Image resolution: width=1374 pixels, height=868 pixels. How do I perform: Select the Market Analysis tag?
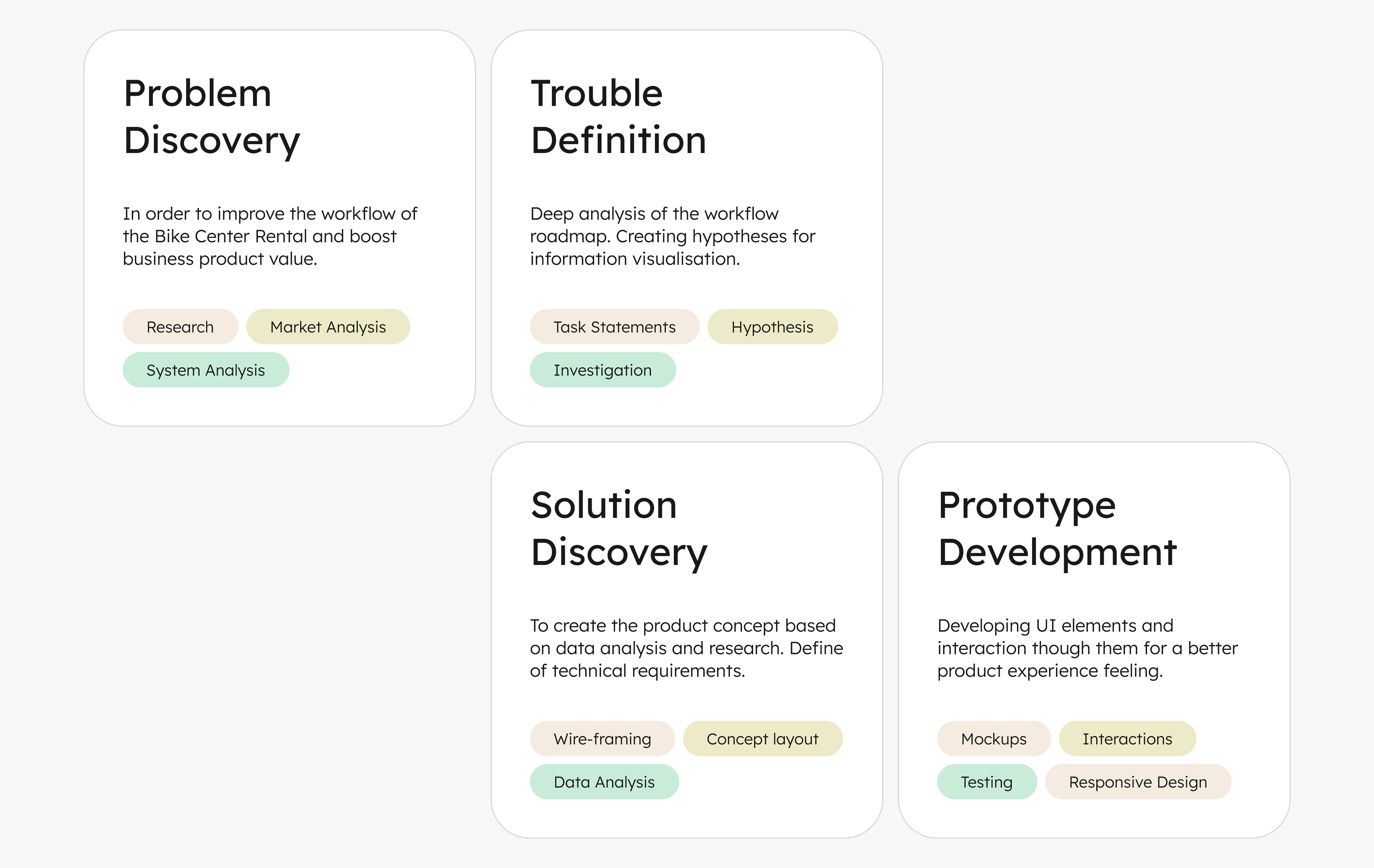pyautogui.click(x=327, y=327)
